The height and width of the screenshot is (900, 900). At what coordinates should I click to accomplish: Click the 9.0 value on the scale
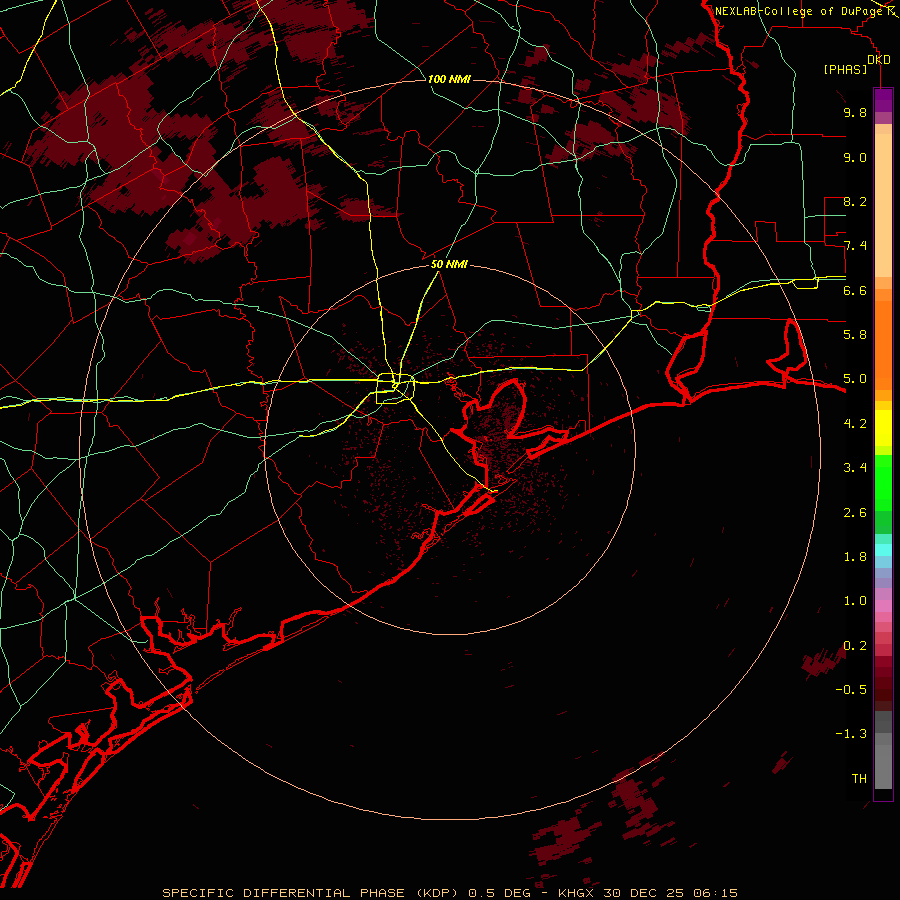(x=855, y=157)
